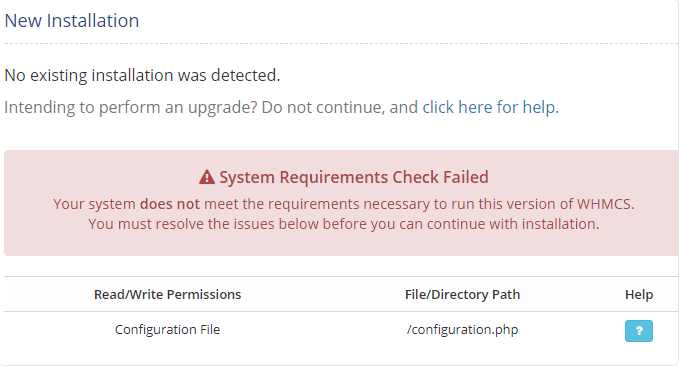681x366 pixels.
Task: Click the "New Installation" heading
Action: [72, 21]
